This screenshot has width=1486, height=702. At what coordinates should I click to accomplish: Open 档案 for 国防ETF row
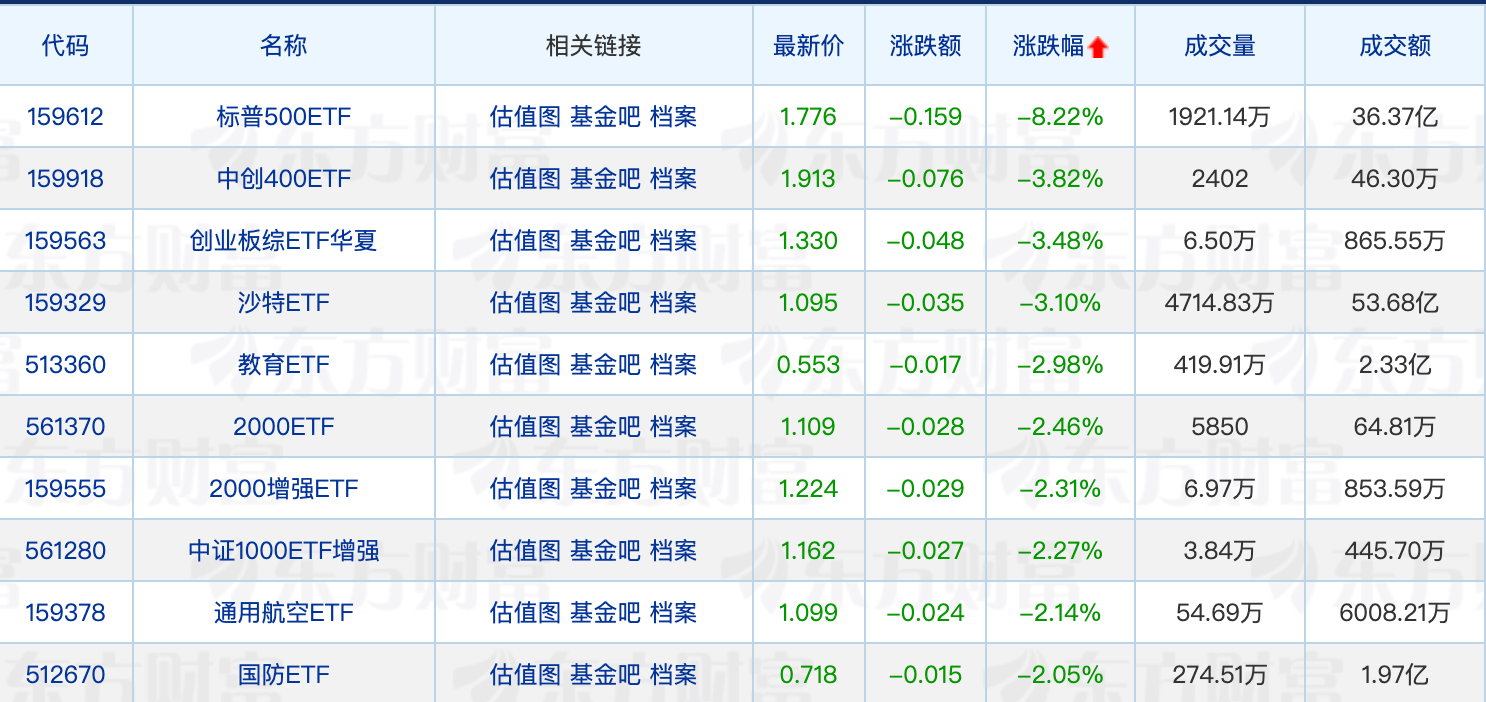point(673,674)
